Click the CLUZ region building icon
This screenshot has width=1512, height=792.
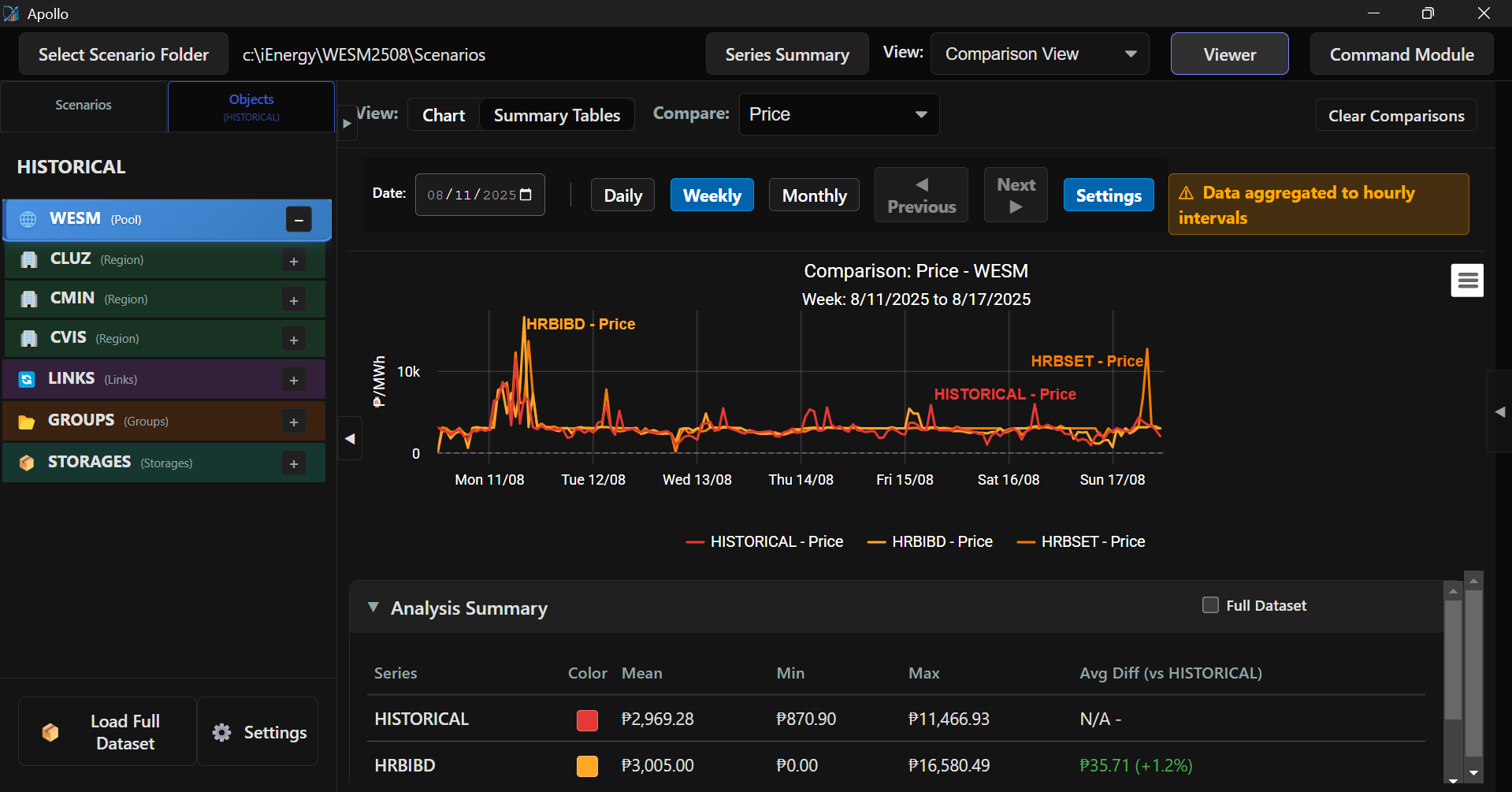[29, 259]
